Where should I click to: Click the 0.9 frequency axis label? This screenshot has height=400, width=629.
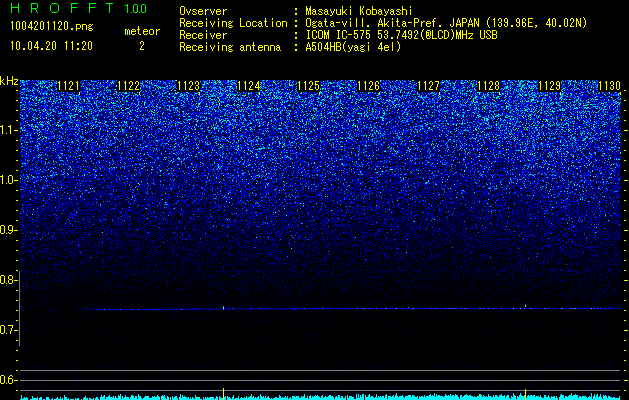[7, 230]
